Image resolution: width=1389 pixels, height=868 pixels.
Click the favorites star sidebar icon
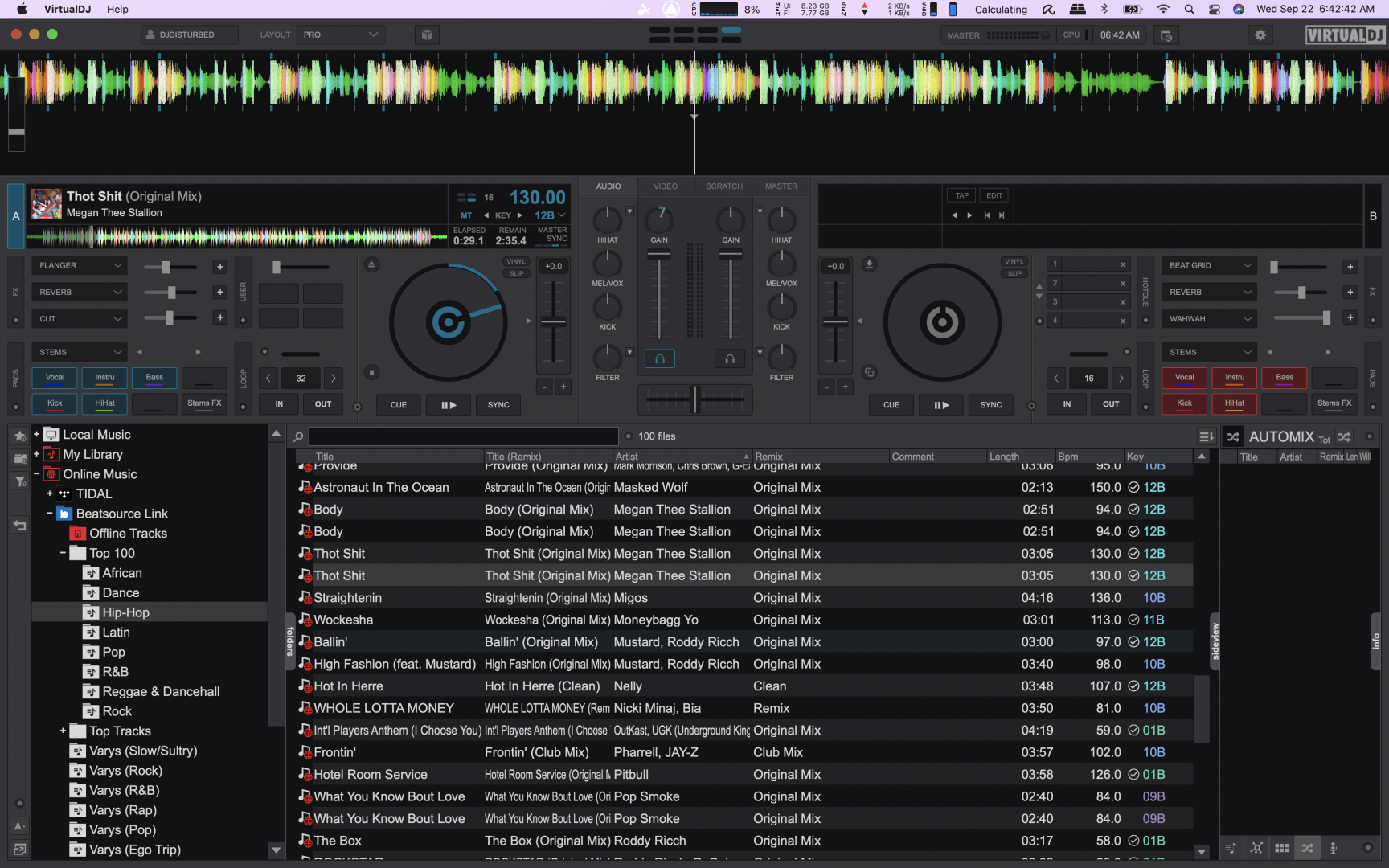pyautogui.click(x=20, y=435)
